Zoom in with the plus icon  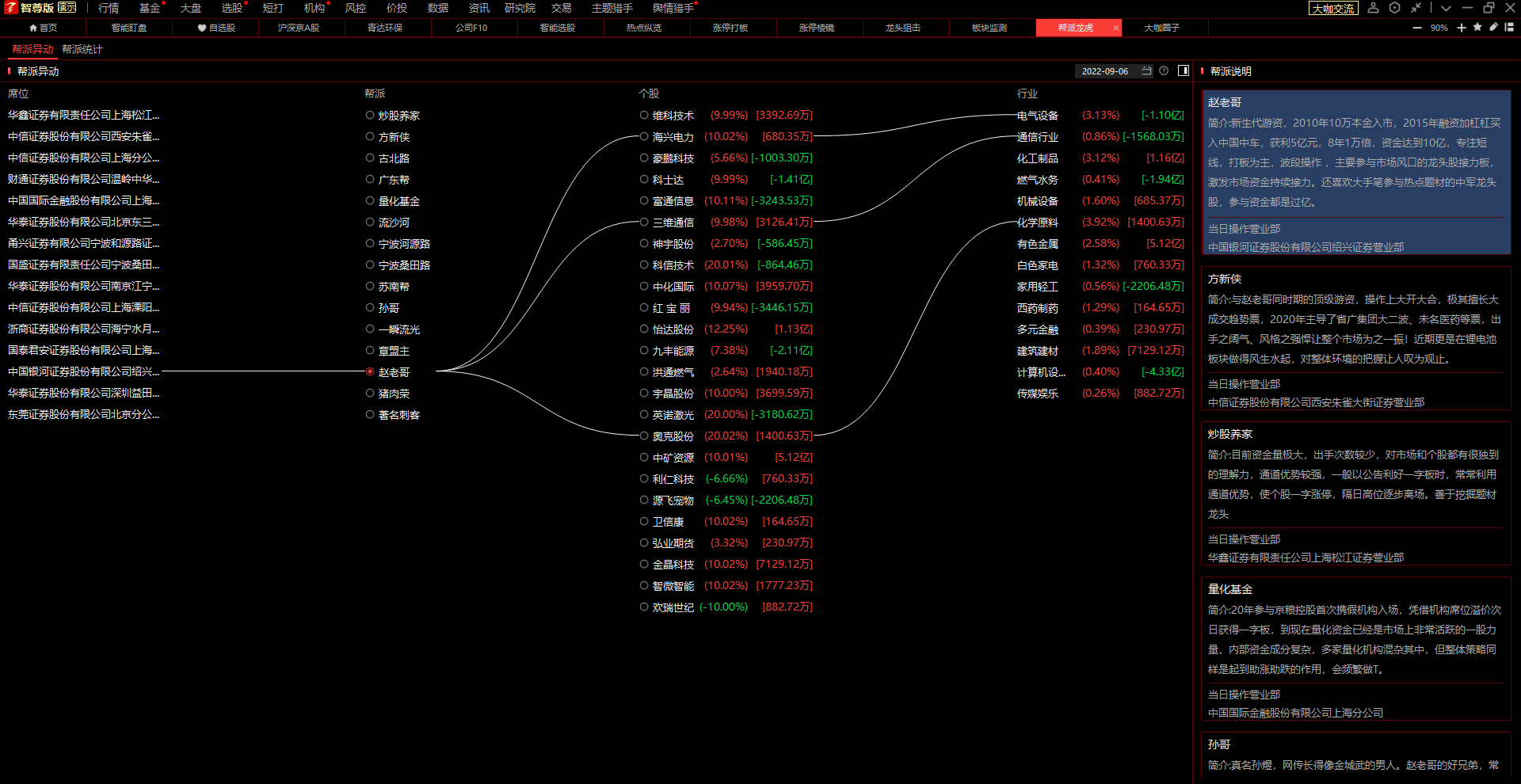[1462, 28]
